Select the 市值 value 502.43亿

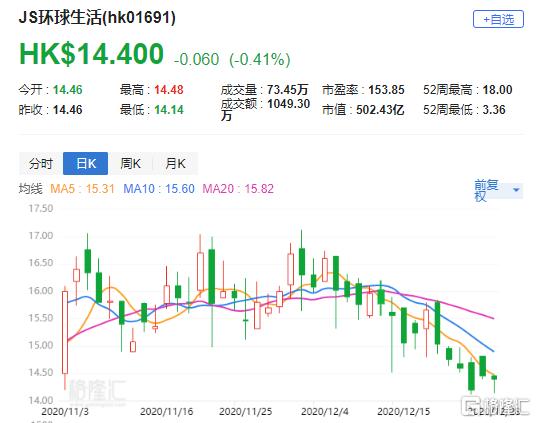tap(380, 110)
